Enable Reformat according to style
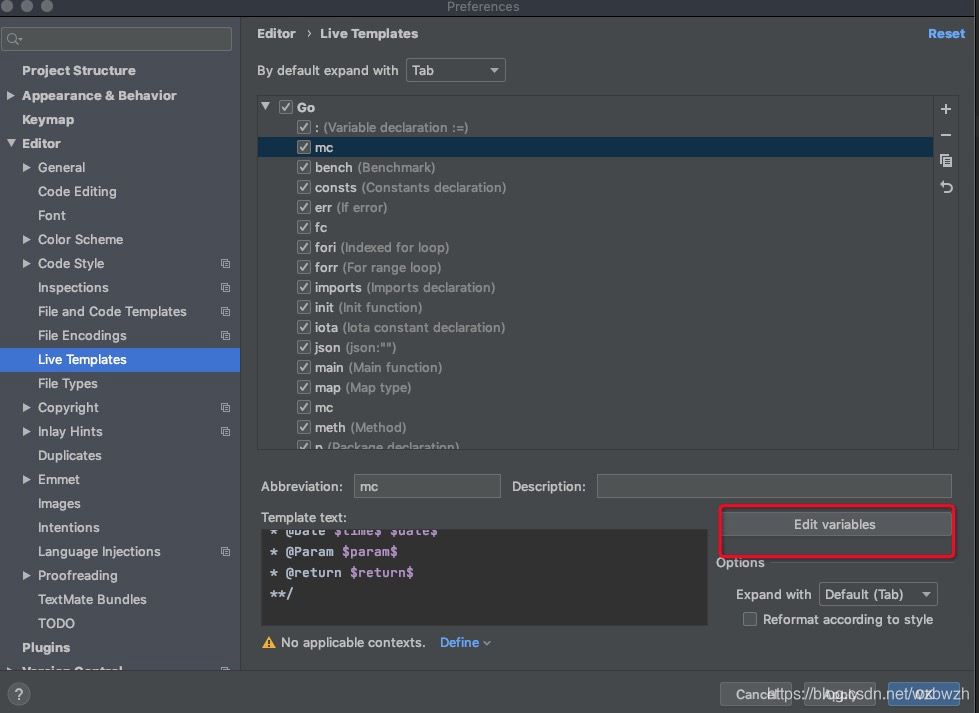This screenshot has height=713, width=979. [x=750, y=620]
